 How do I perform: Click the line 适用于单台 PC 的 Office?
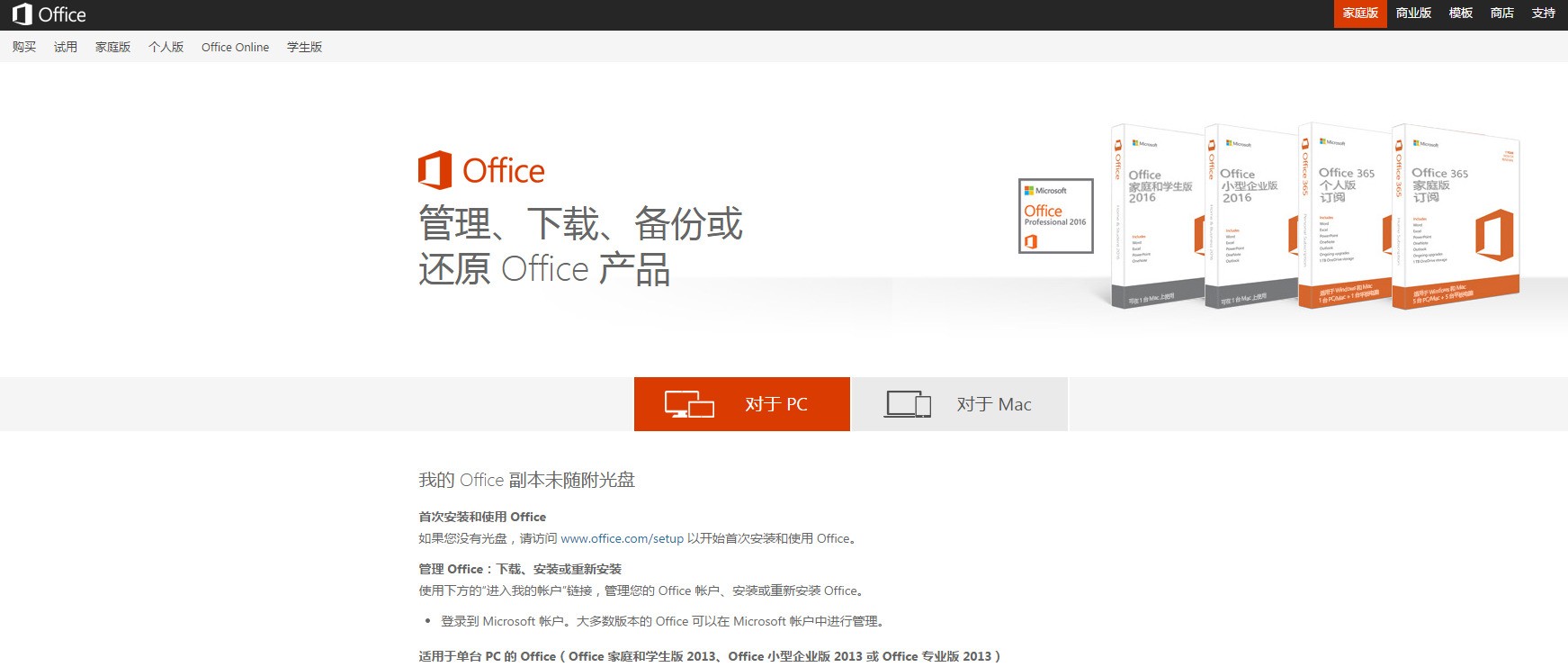[488, 656]
